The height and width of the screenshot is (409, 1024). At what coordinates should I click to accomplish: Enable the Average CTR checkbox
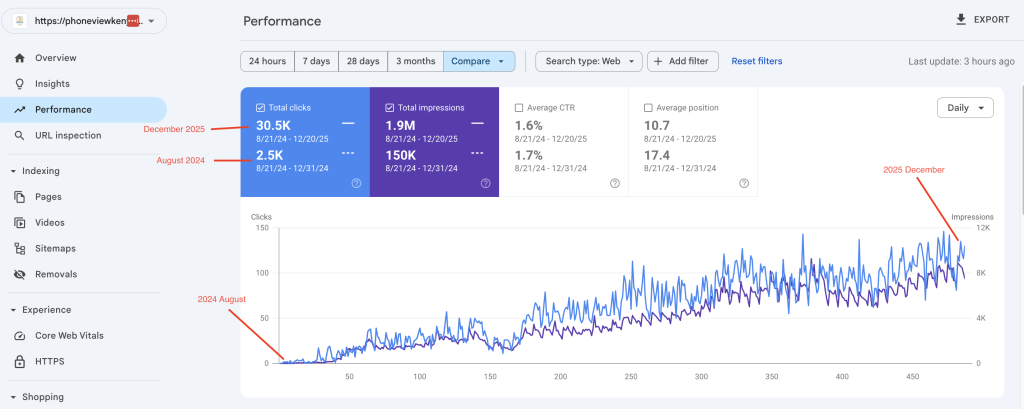[x=519, y=108]
